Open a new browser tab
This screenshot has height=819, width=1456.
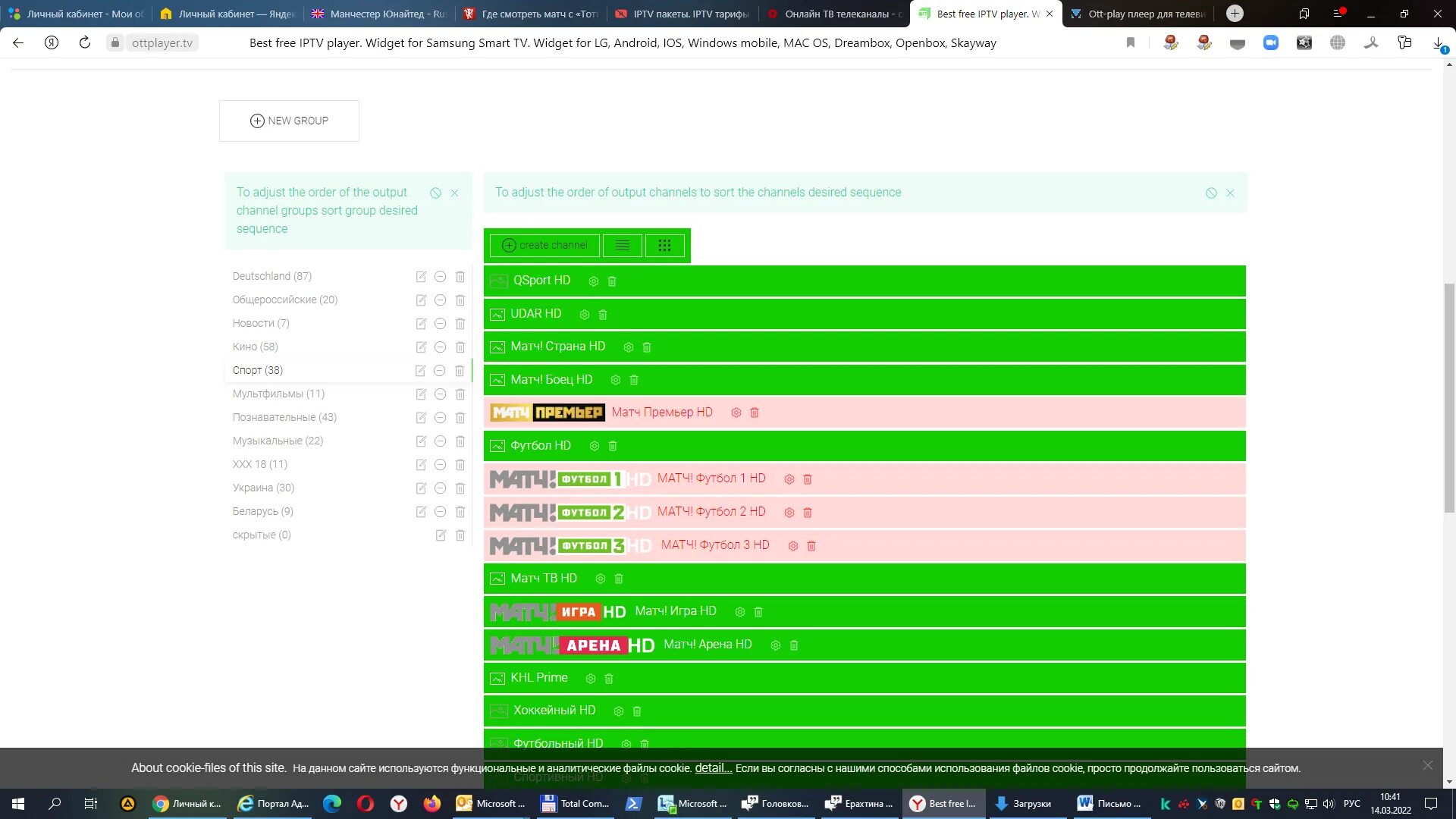coord(1235,14)
